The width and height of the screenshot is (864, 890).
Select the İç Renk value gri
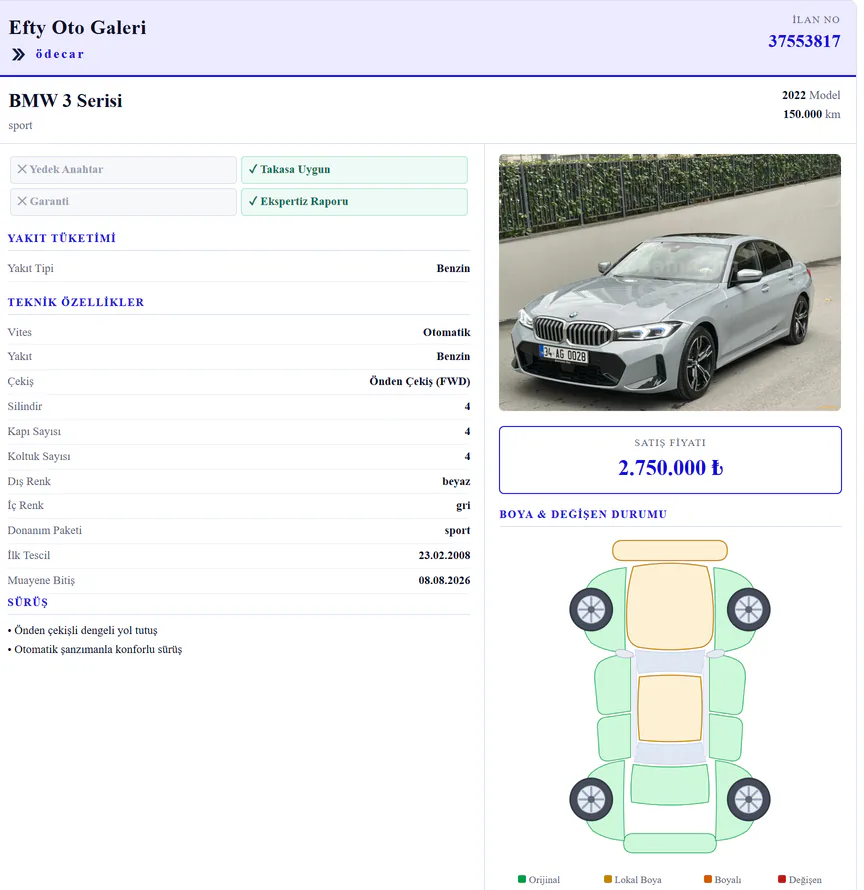pyautogui.click(x=463, y=506)
